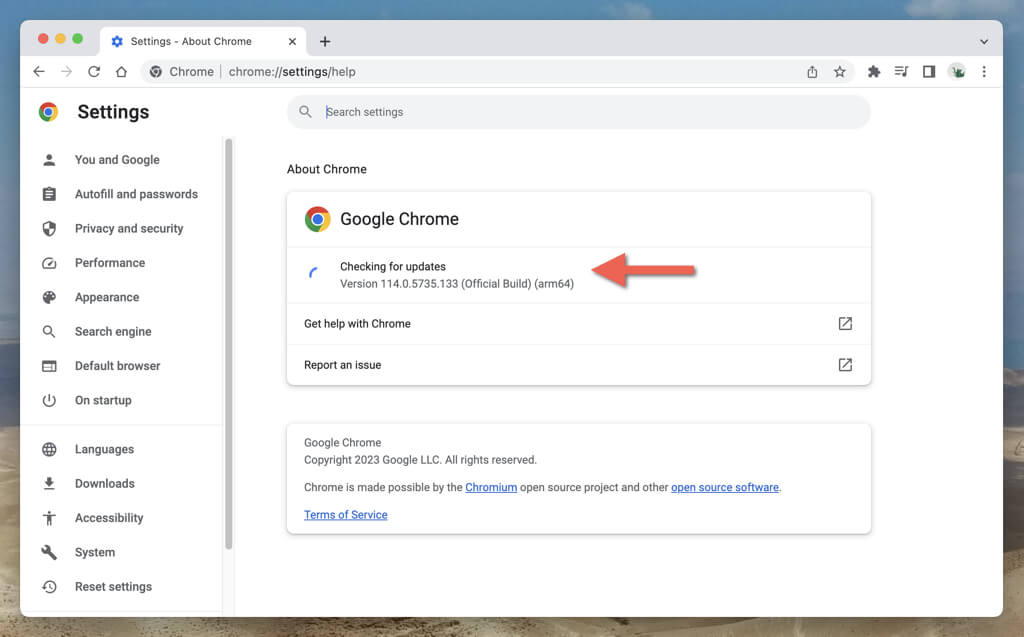This screenshot has width=1024, height=637.
Task: Click the sidebar vertical scrollbar
Action: 229,340
